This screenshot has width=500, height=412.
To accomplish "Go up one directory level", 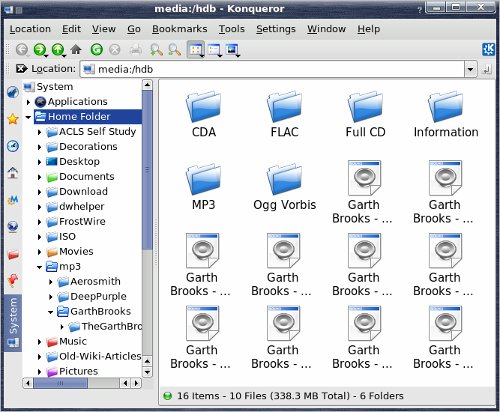I will [58, 50].
